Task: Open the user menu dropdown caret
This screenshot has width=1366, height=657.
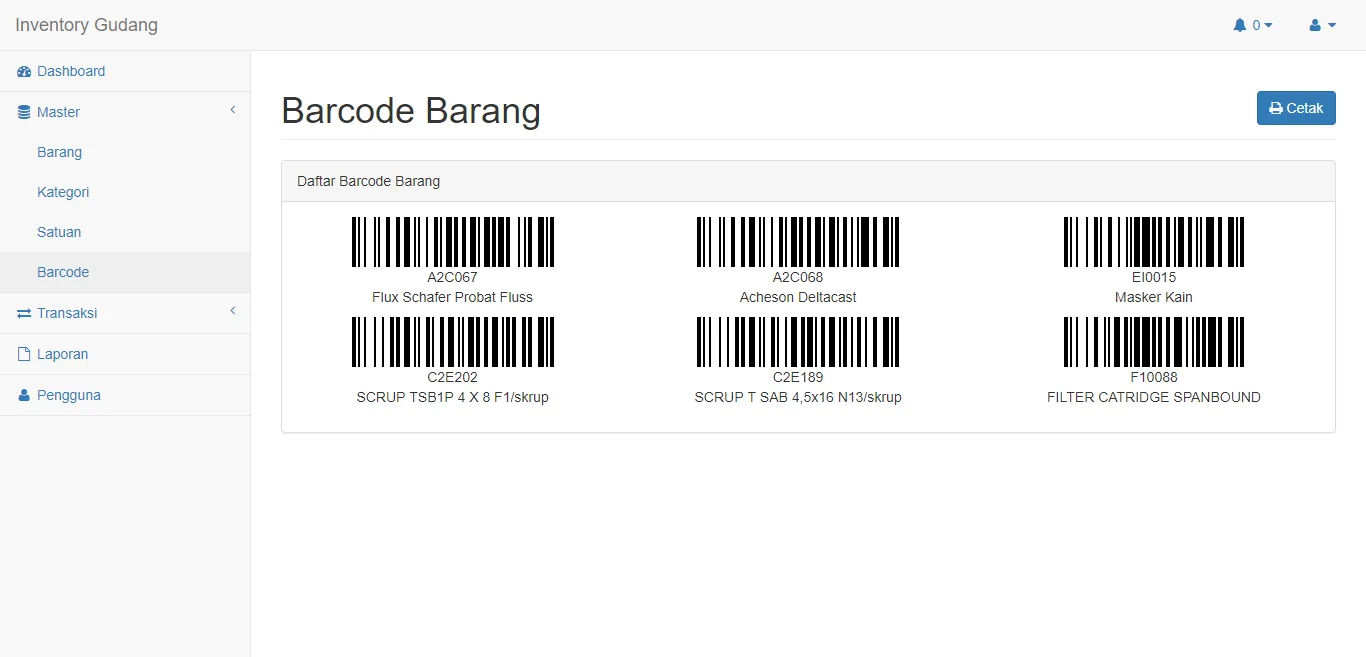Action: [1331, 26]
